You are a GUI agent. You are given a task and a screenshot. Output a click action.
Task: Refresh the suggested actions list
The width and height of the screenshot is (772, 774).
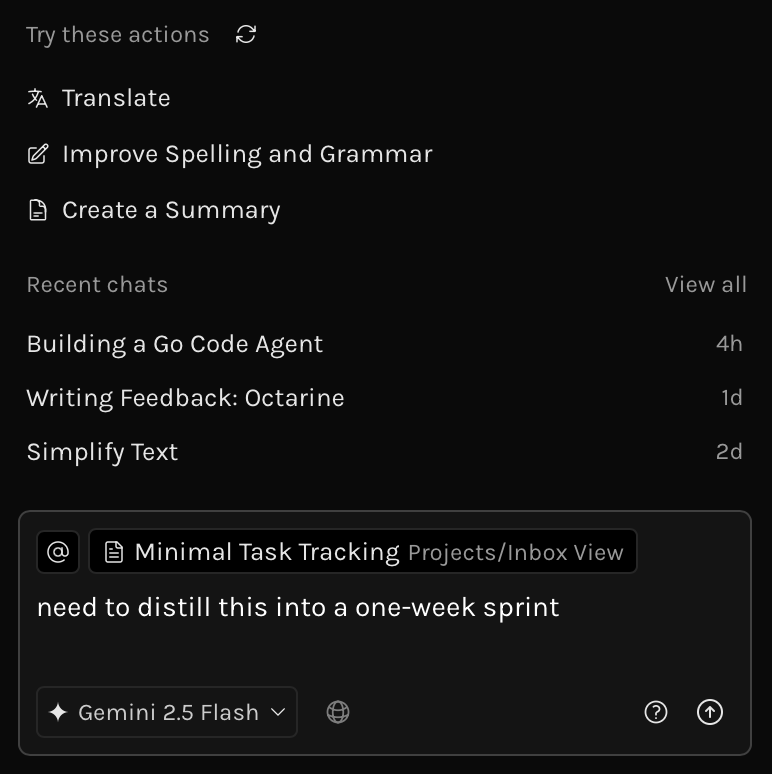pos(246,35)
